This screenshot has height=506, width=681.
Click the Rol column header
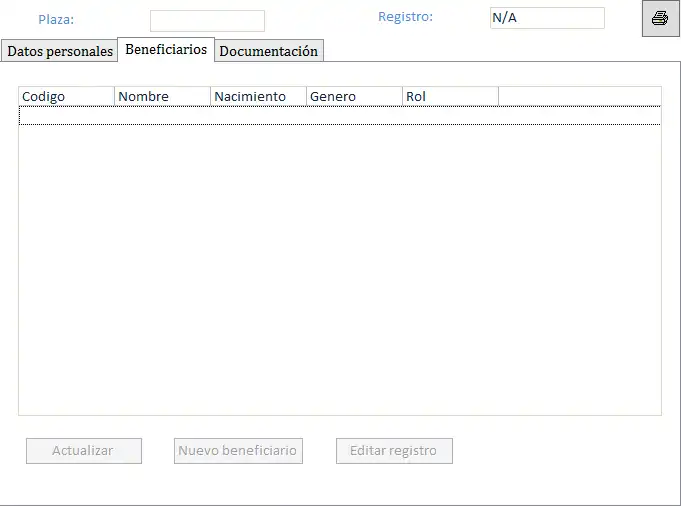450,96
